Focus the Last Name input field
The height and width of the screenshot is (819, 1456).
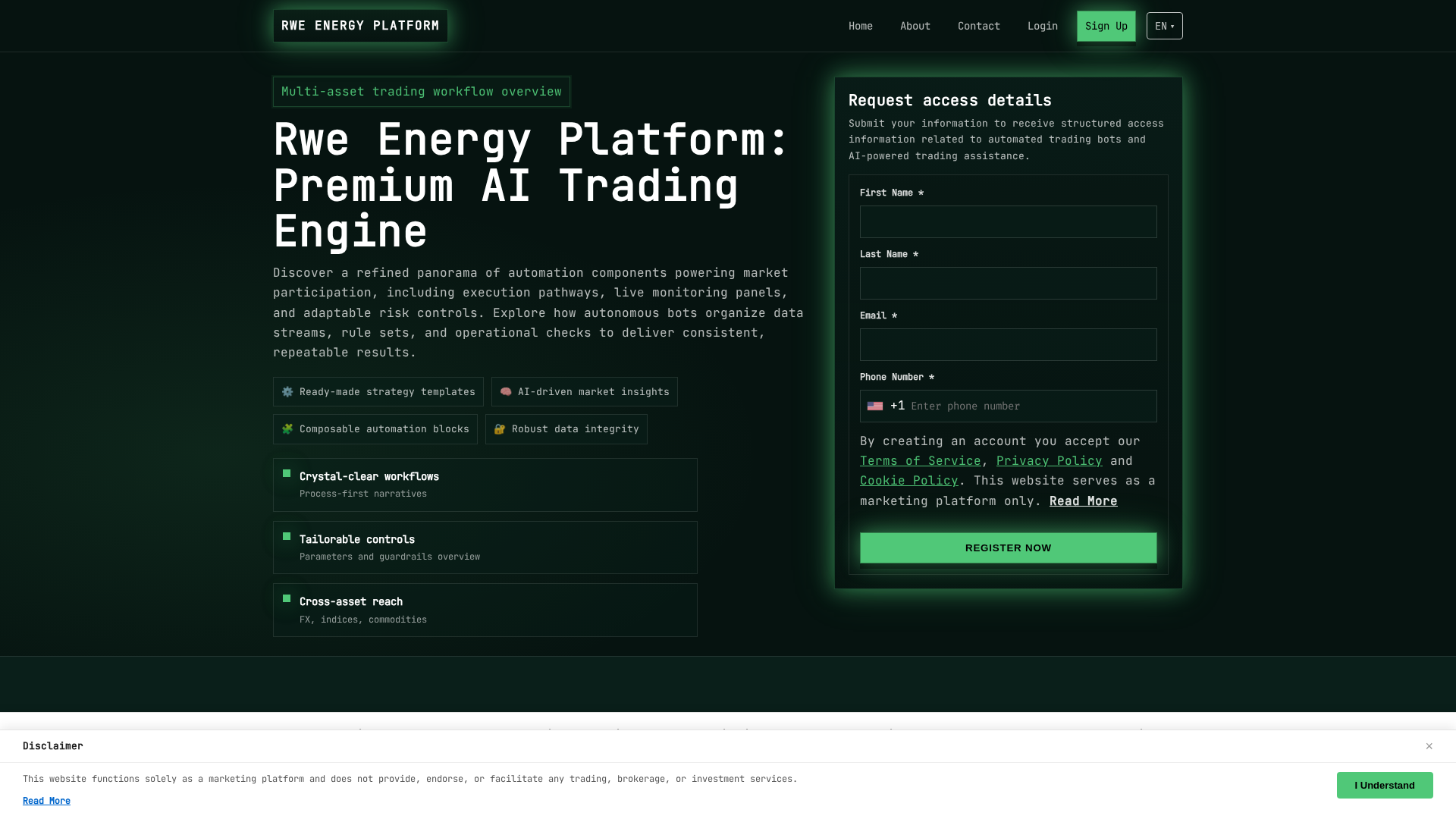(1009, 283)
